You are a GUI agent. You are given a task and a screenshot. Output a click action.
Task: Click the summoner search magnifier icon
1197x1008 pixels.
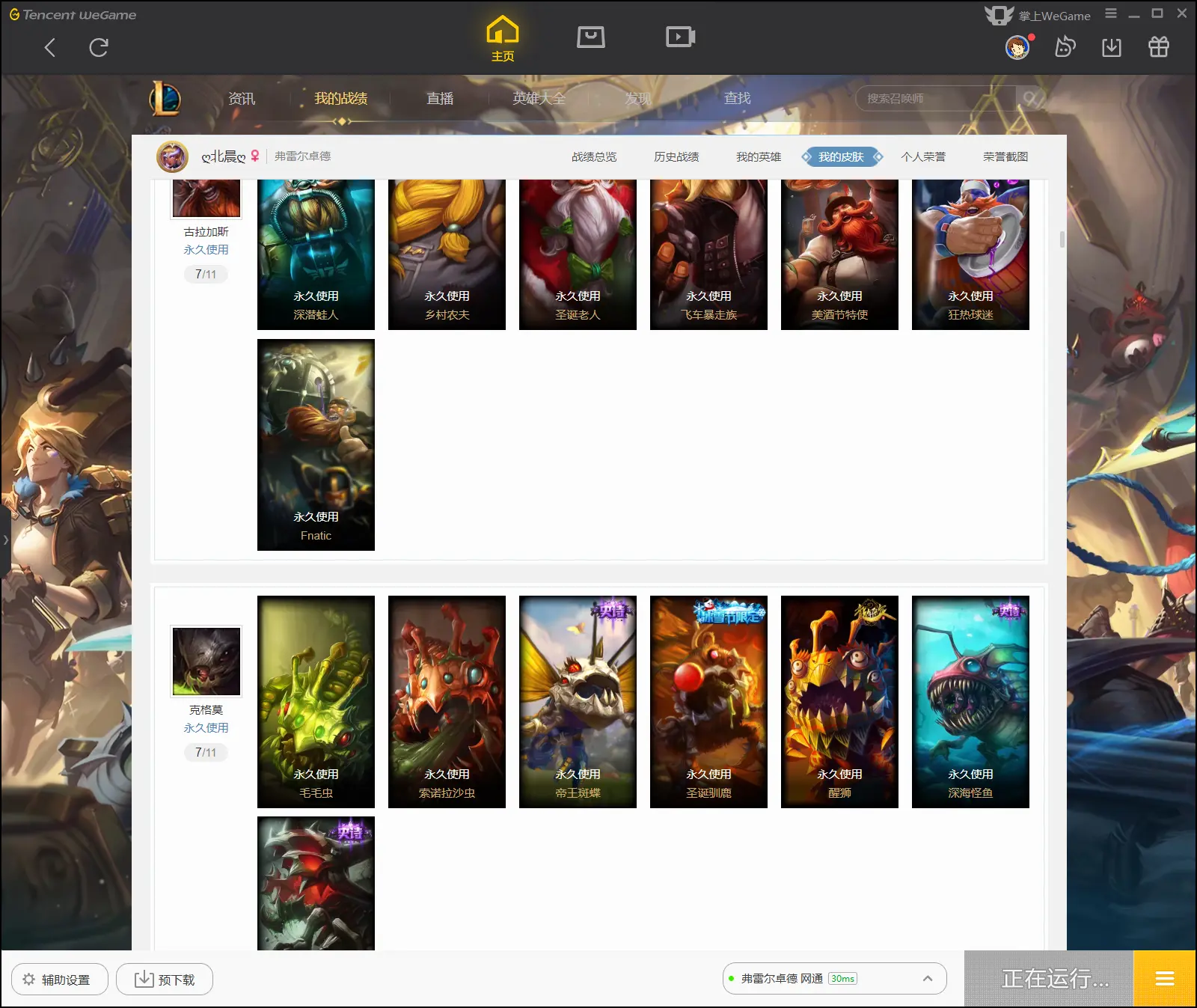coord(1031,98)
